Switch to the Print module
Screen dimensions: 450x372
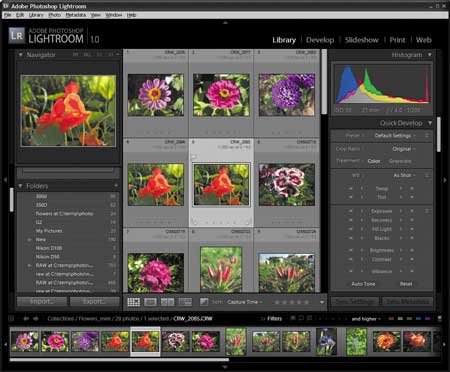click(x=397, y=40)
